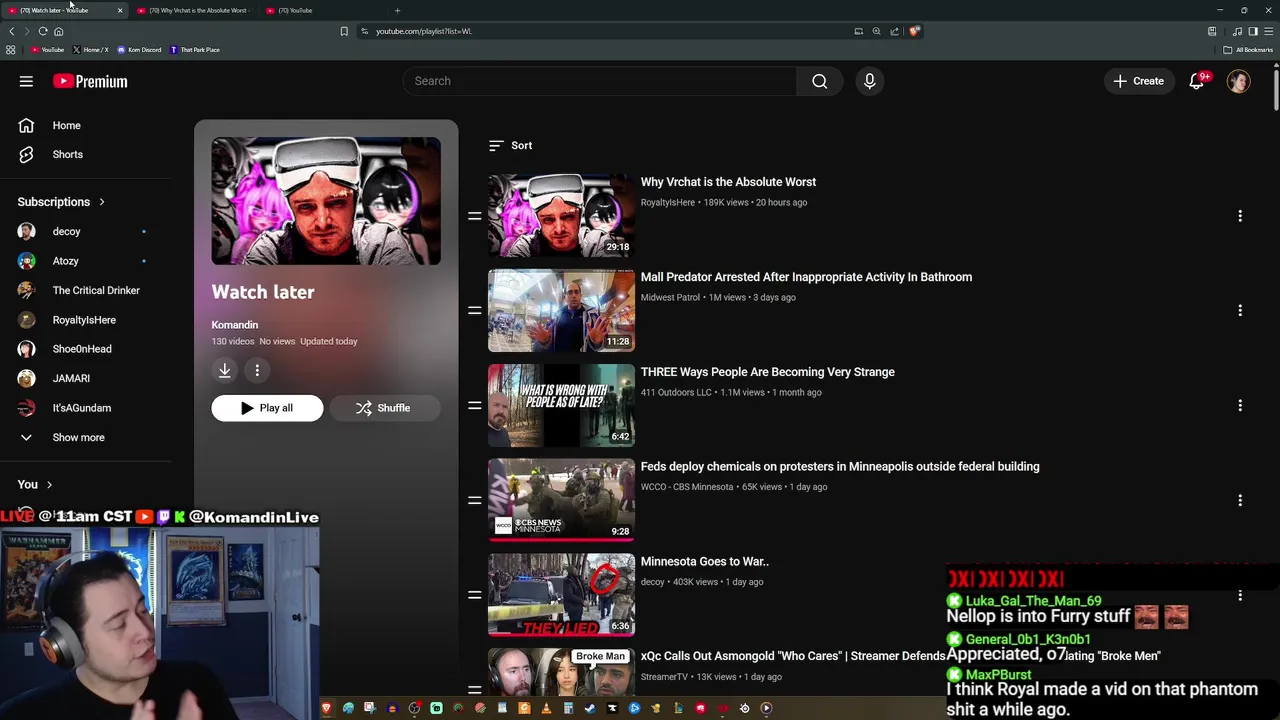Grab reorder handle of Mall Predator video
The image size is (1280, 720).
click(474, 311)
